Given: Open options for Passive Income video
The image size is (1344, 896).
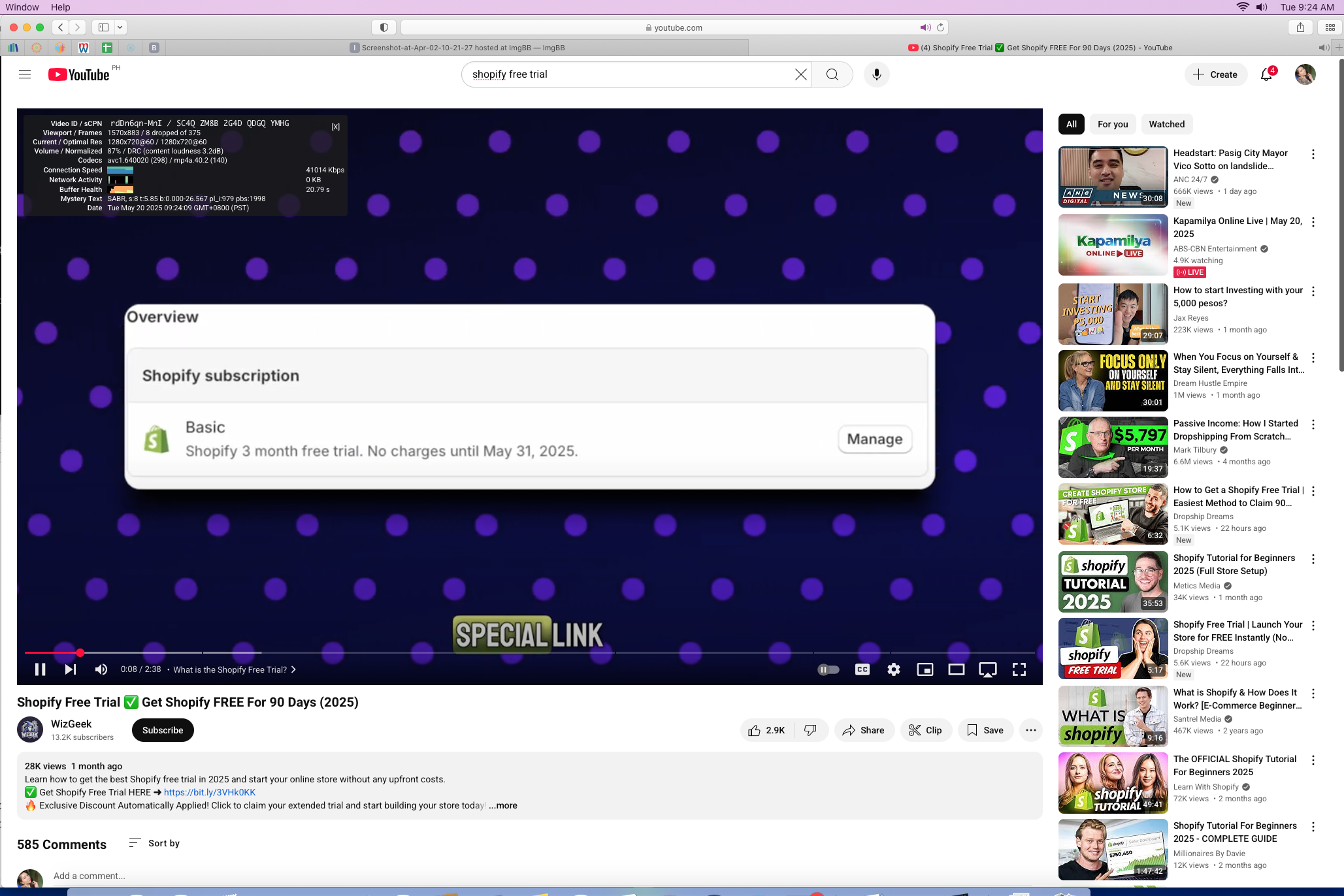Looking at the screenshot, I should [x=1313, y=424].
